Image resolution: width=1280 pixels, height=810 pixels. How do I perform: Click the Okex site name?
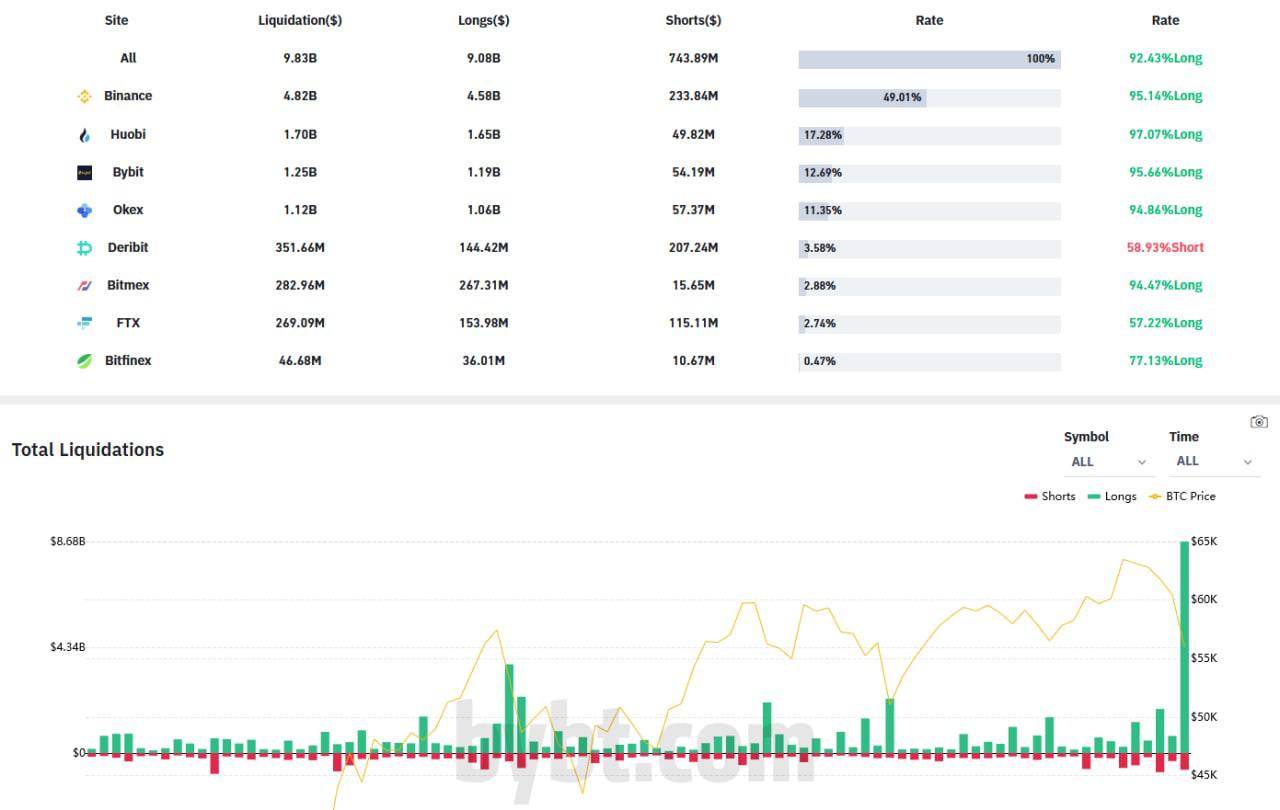click(x=128, y=210)
